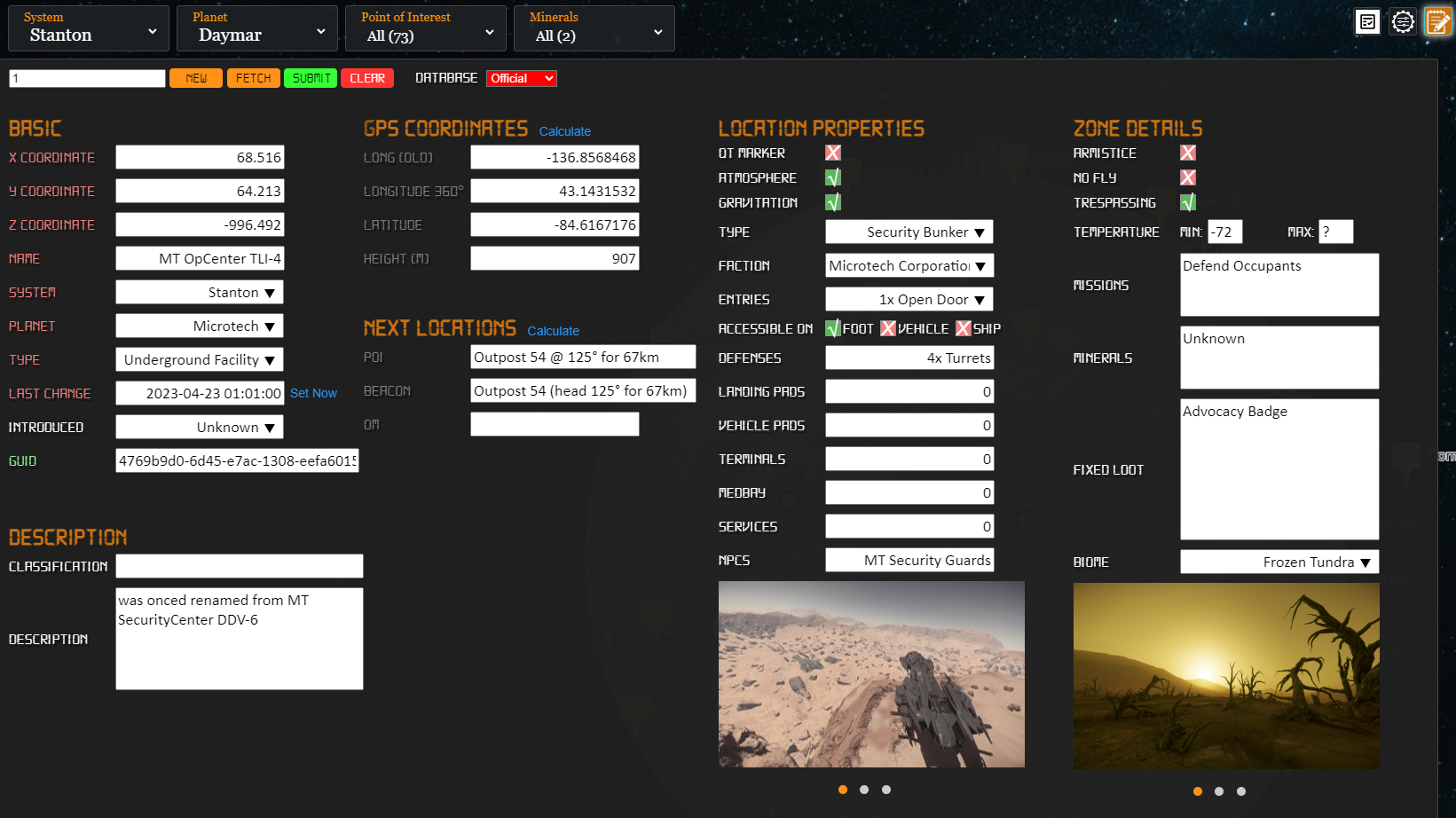Focus the Description text area
Image resolution: width=1456 pixels, height=818 pixels.
240,639
